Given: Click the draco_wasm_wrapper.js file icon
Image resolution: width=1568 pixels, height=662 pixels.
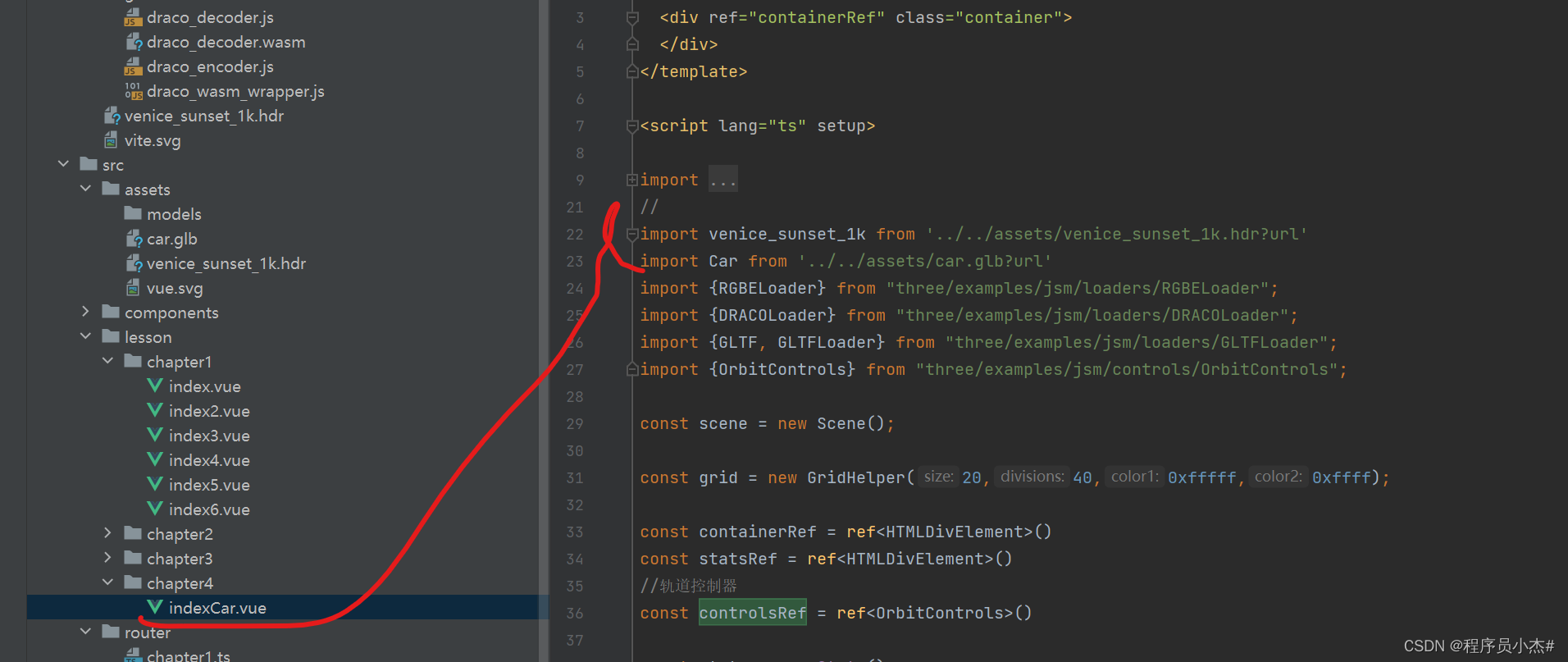Looking at the screenshot, I should tap(133, 91).
